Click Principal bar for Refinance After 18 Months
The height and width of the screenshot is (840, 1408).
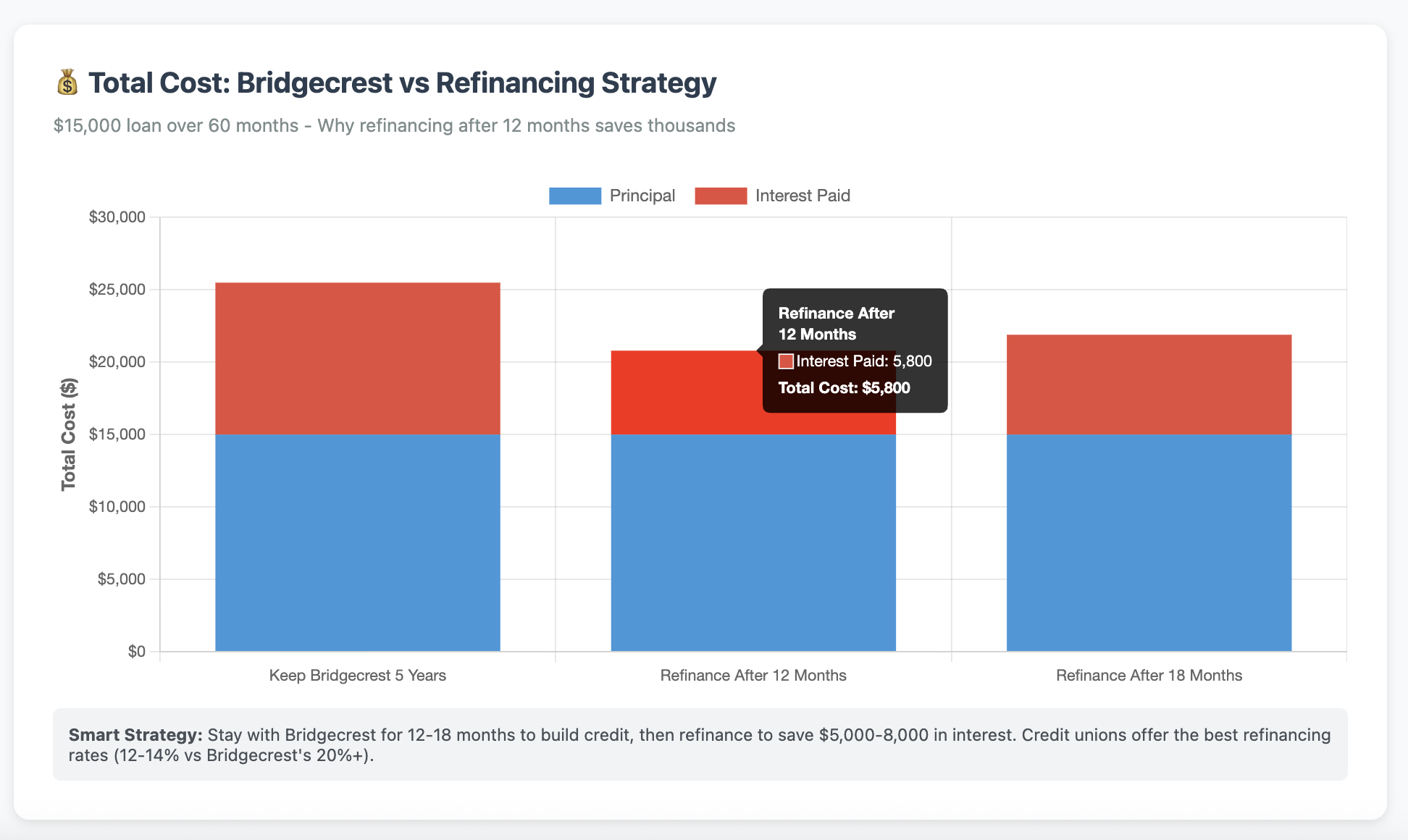tap(1149, 542)
